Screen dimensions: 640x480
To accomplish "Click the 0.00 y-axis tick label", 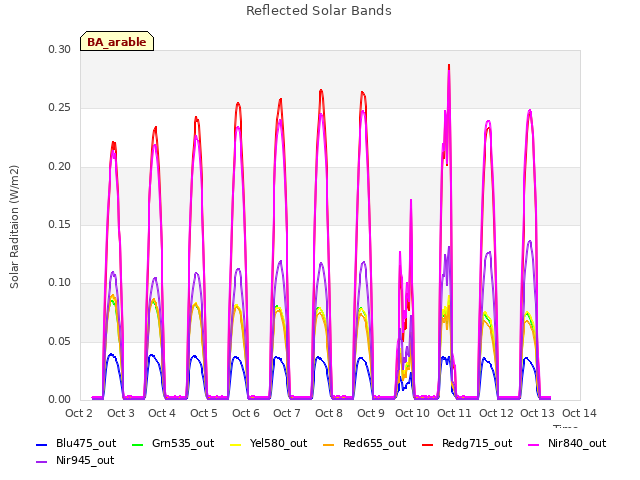I will pyautogui.click(x=60, y=399).
